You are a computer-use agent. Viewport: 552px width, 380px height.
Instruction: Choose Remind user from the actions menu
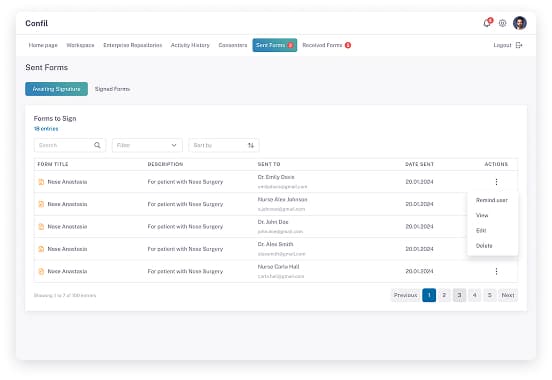pyautogui.click(x=491, y=200)
